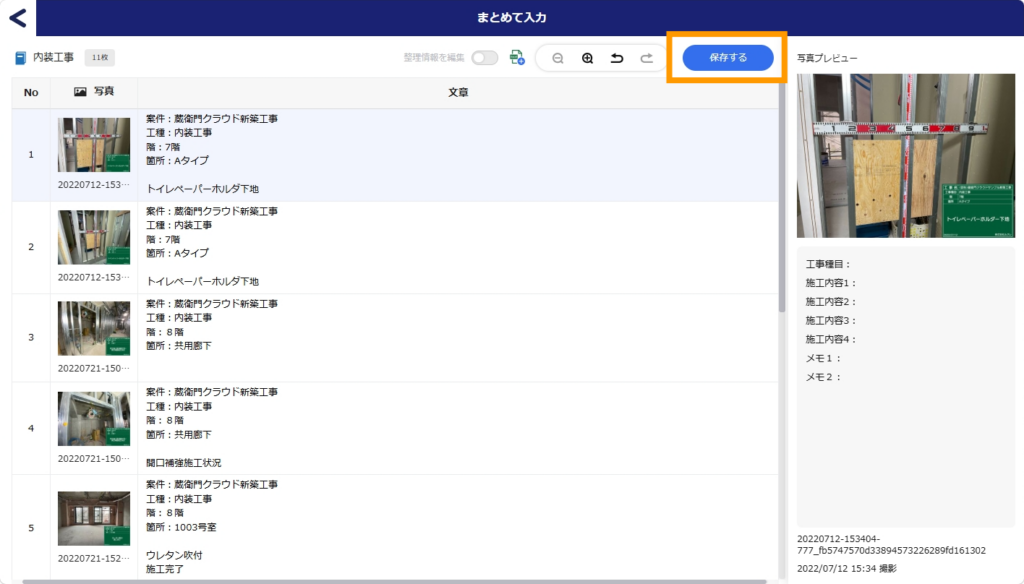
Task: Click 箇所：共用廊下 text in row 3
Action: pos(179,346)
